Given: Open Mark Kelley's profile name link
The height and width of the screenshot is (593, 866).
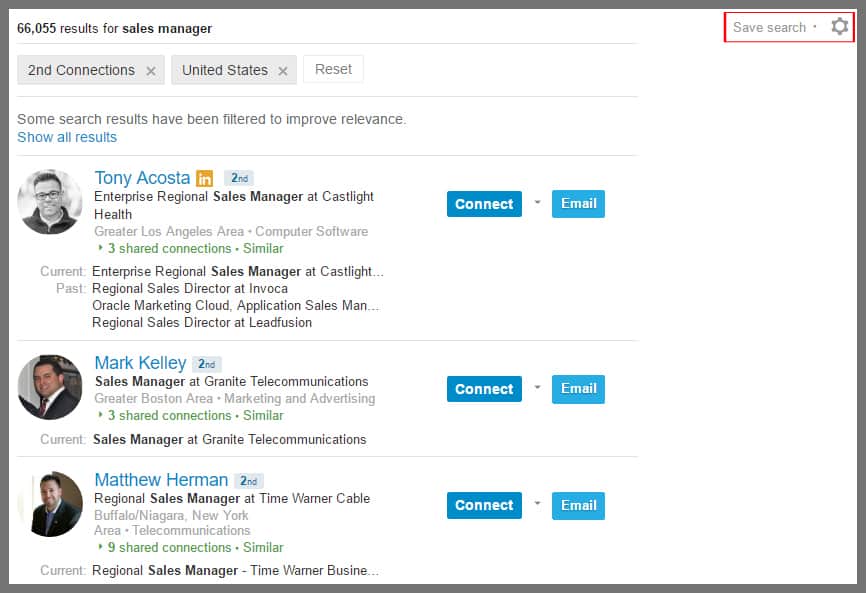Looking at the screenshot, I should (140, 363).
